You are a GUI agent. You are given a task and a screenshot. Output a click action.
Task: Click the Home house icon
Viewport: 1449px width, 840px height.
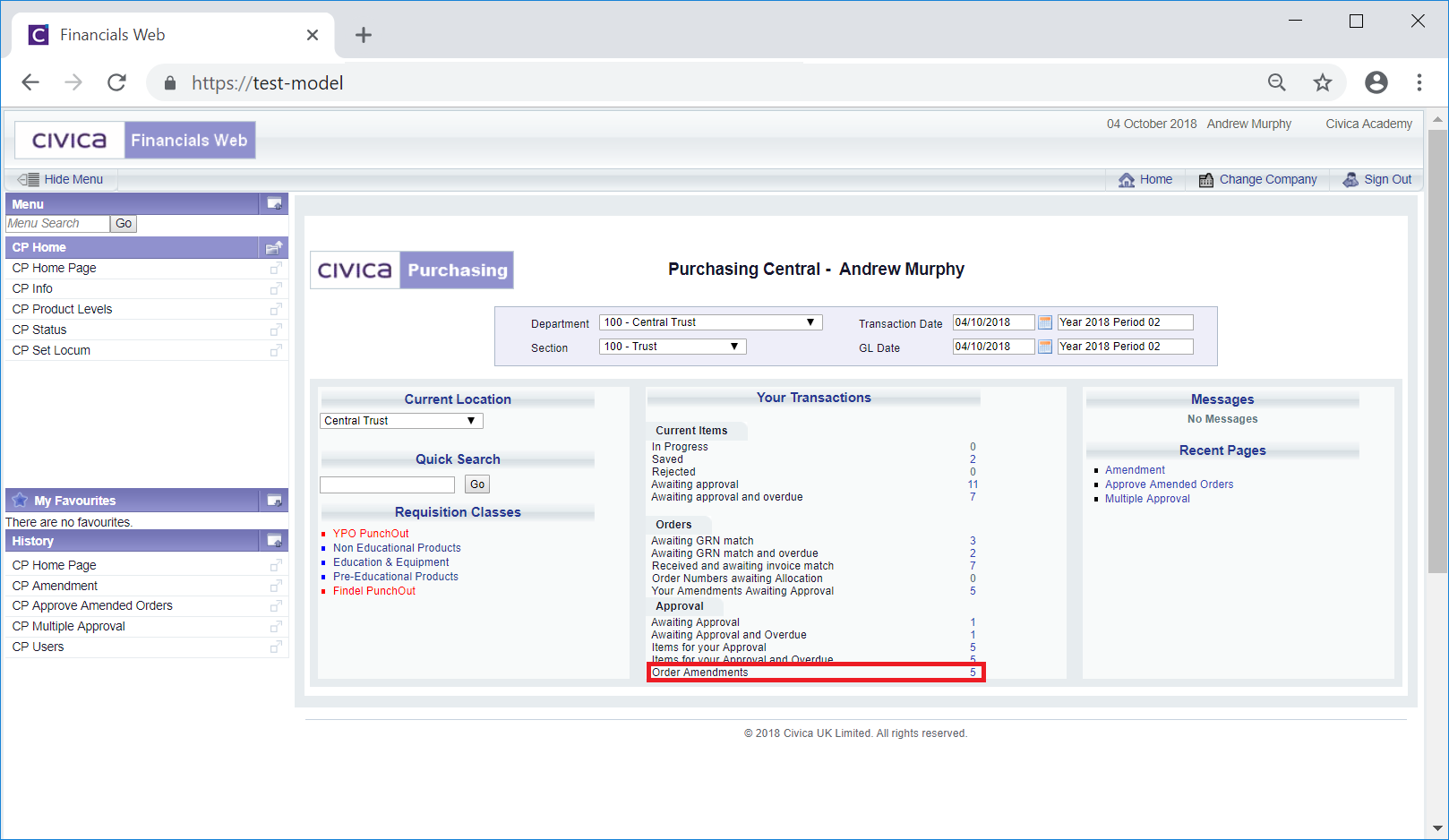(1127, 180)
